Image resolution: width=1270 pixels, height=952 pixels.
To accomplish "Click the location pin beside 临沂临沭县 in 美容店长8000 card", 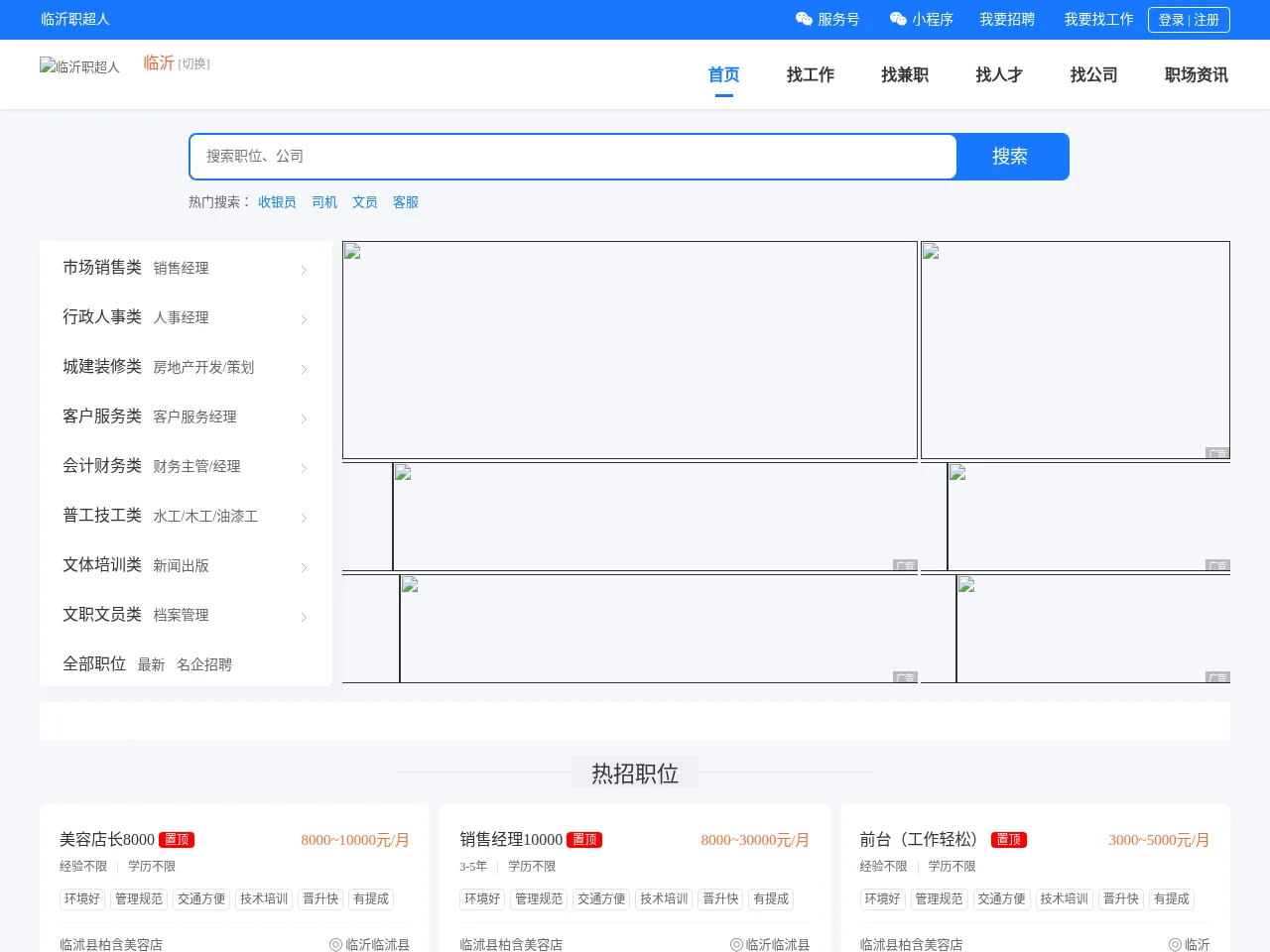I will [335, 945].
